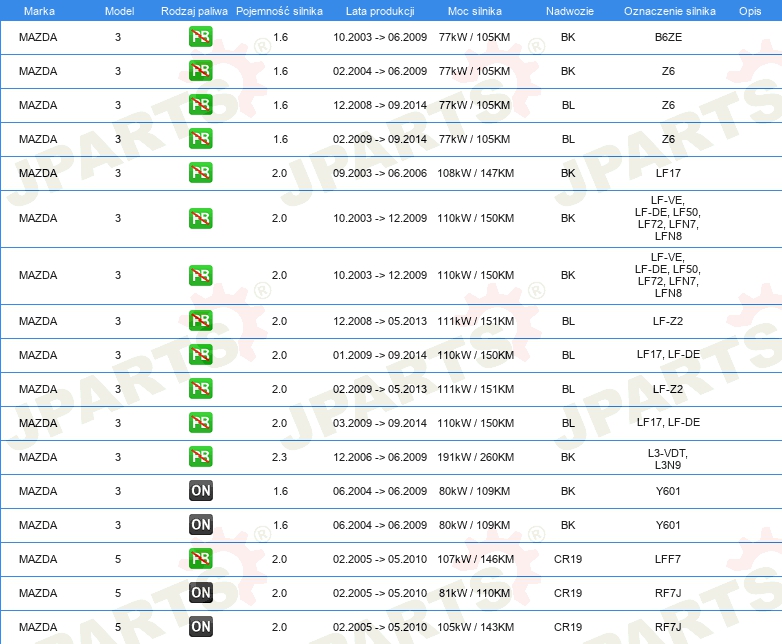782x644 pixels.
Task: Click the ON diesel icon in the 81kW / 110KM row
Action: coord(200,593)
